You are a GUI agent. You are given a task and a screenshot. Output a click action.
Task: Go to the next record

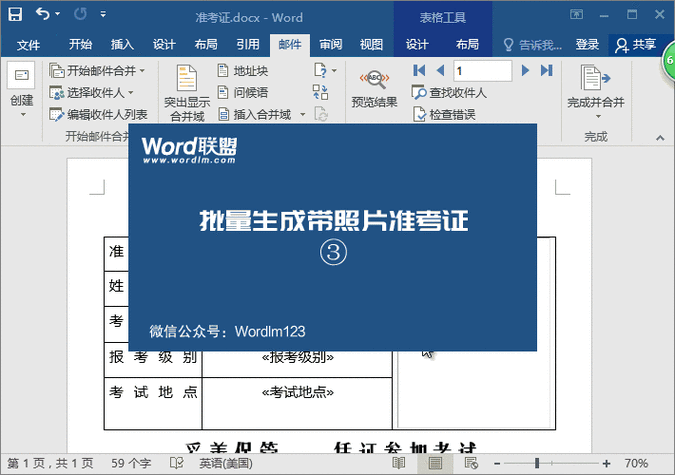click(525, 70)
